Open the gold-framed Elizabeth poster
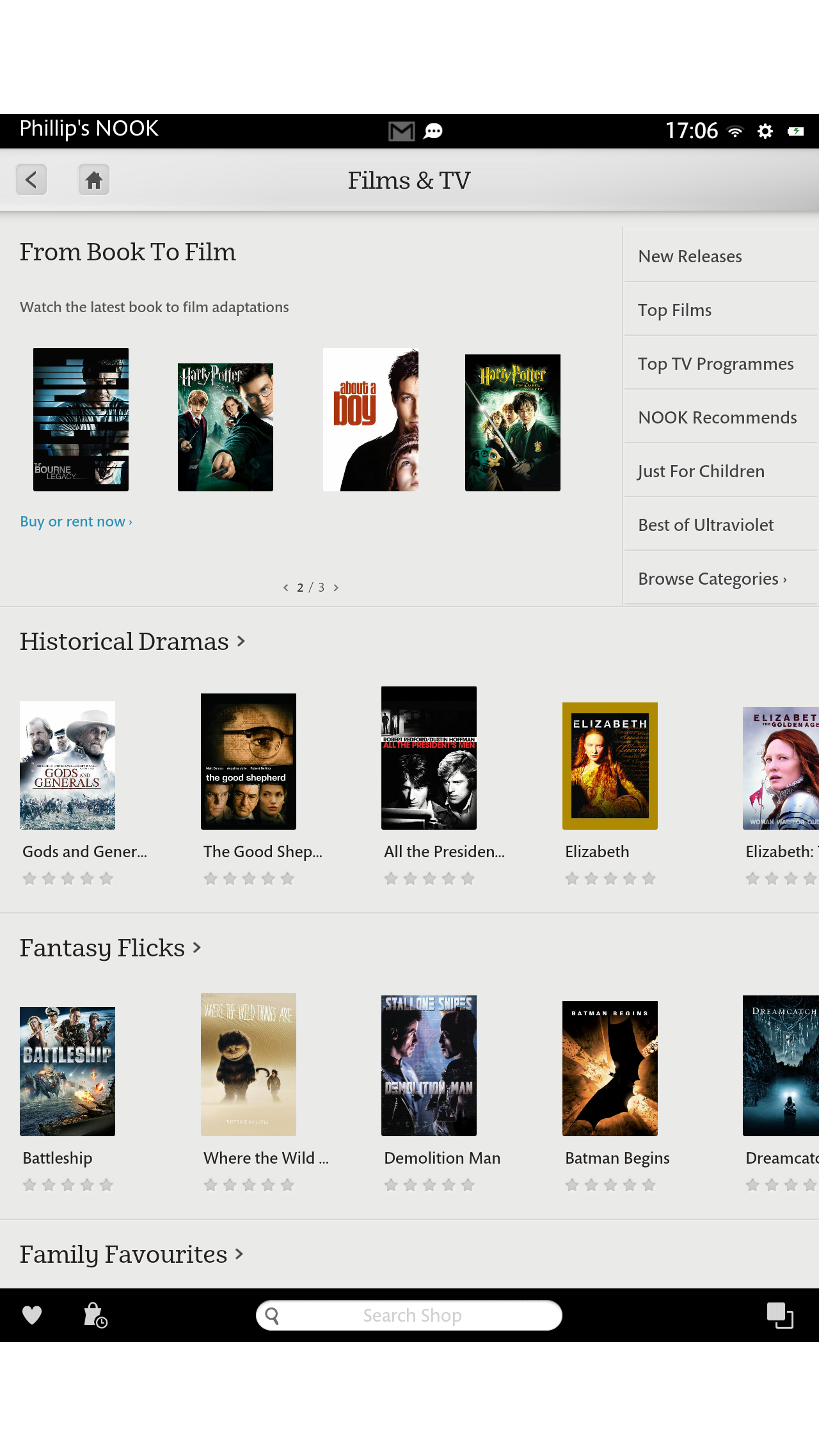This screenshot has height=1456, width=819. pyautogui.click(x=610, y=766)
